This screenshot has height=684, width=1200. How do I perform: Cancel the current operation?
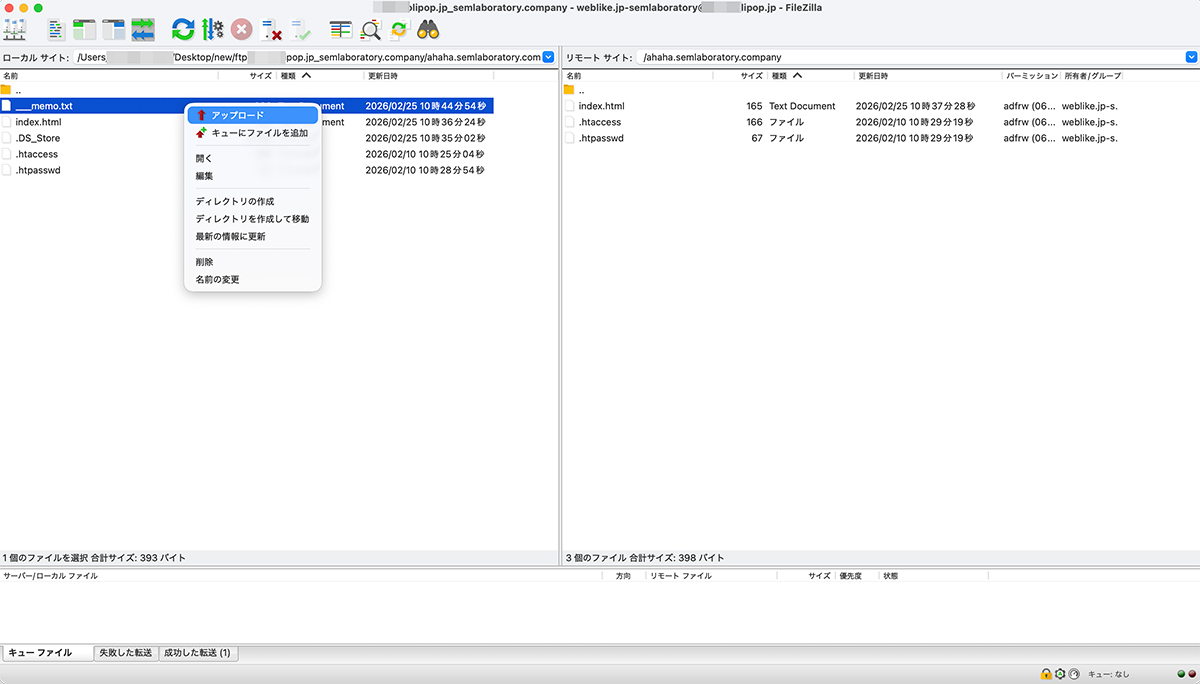coord(241,29)
